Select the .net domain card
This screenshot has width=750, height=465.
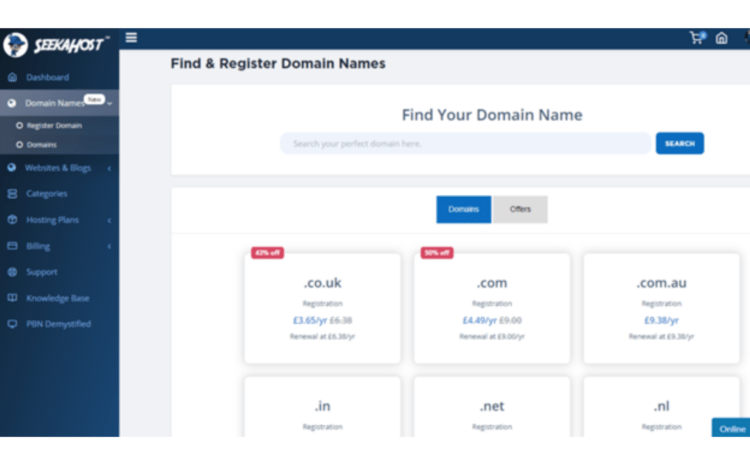click(x=492, y=407)
